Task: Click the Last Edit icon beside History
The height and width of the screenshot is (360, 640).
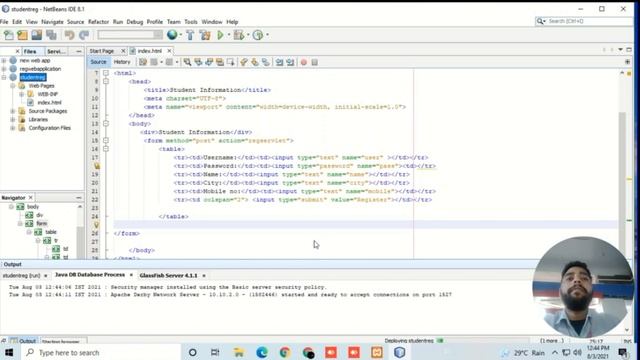Action: tap(143, 62)
